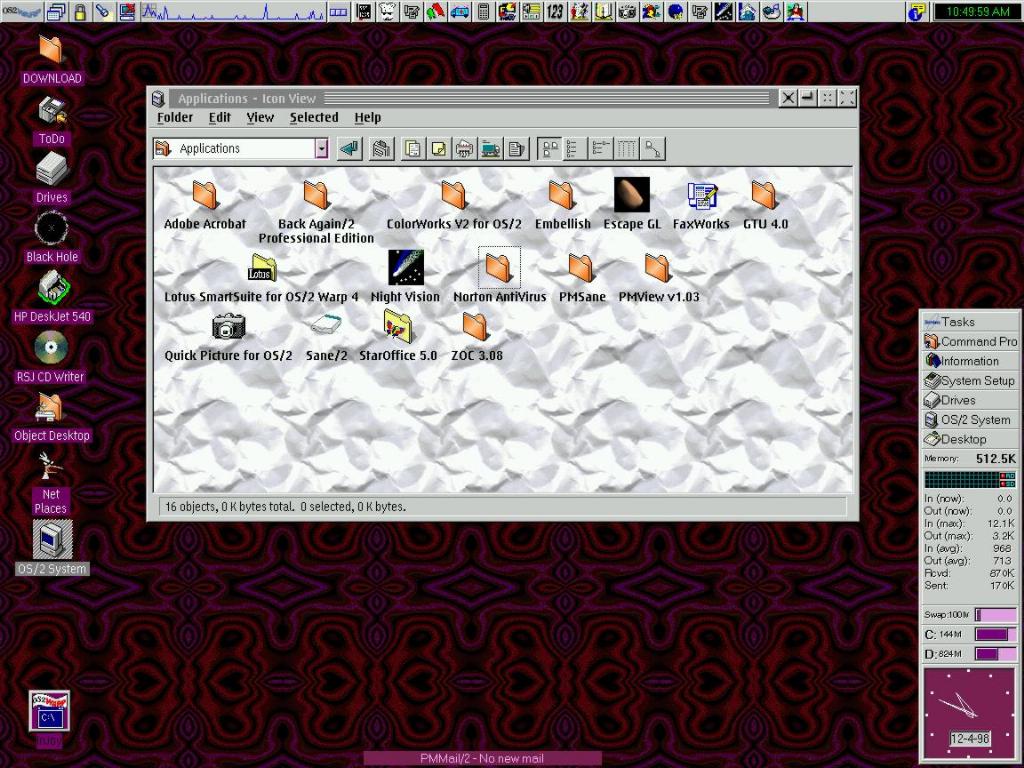The image size is (1024, 768).
Task: Click the digital clock in the top bar
Action: pyautogui.click(x=977, y=11)
